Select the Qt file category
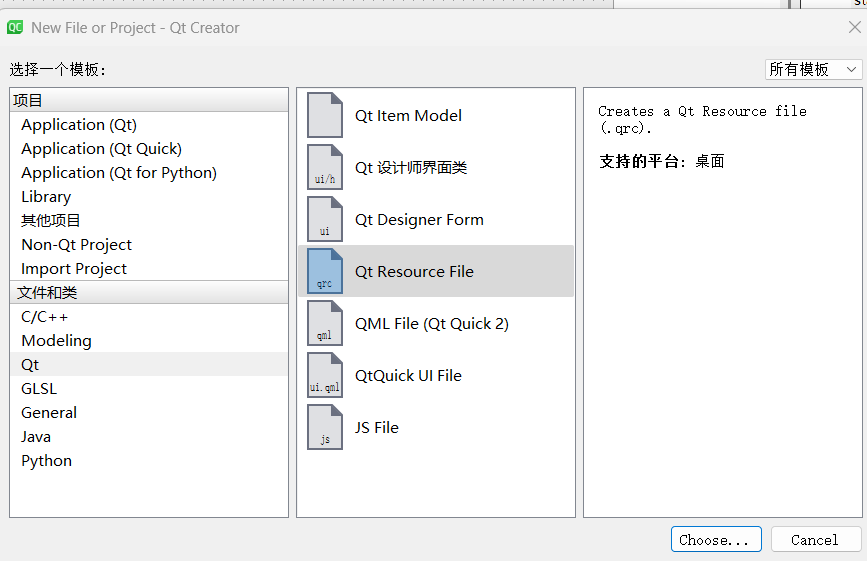The height and width of the screenshot is (561, 867). [x=149, y=365]
